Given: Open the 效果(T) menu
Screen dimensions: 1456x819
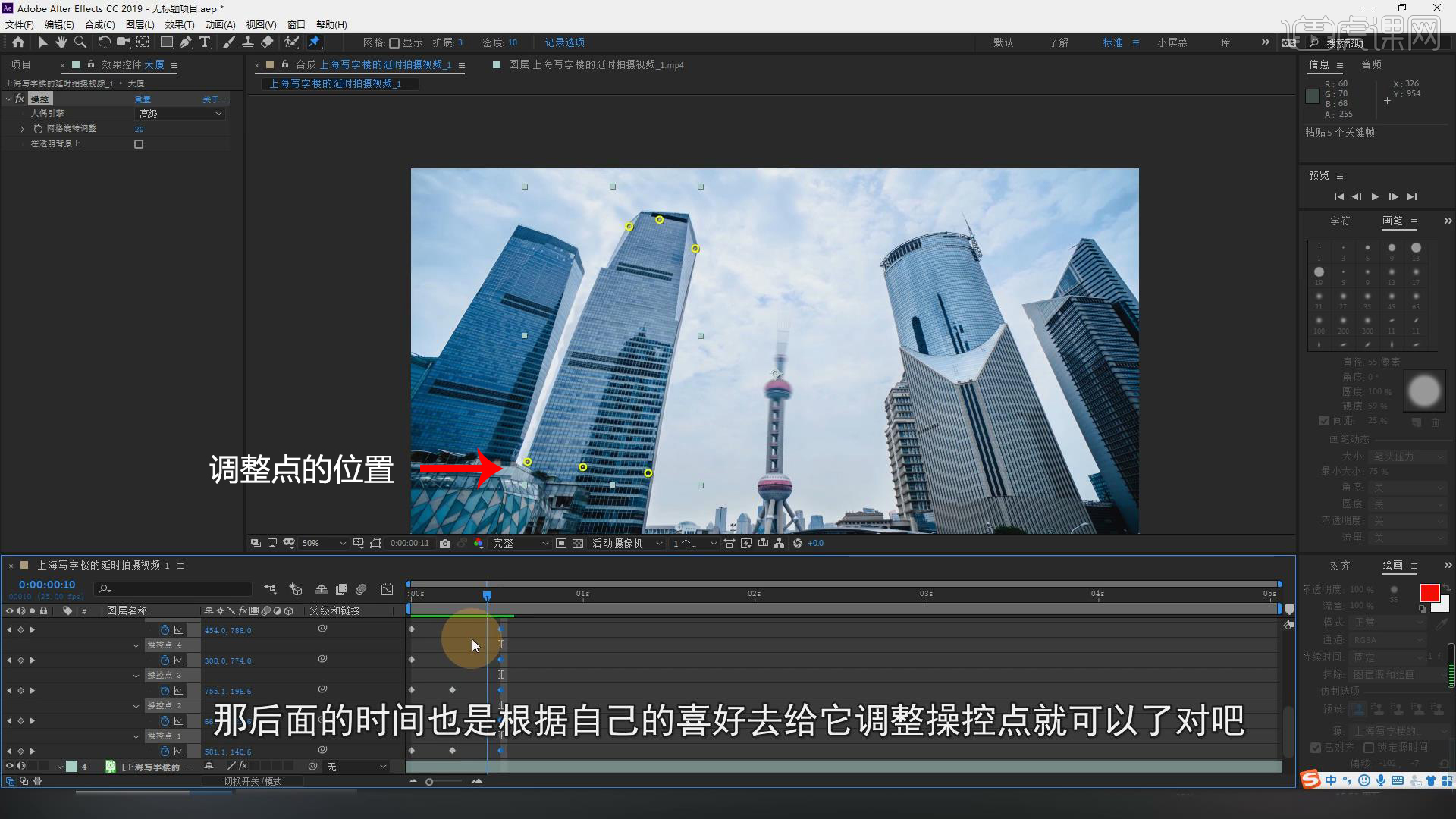Looking at the screenshot, I should coord(180,25).
